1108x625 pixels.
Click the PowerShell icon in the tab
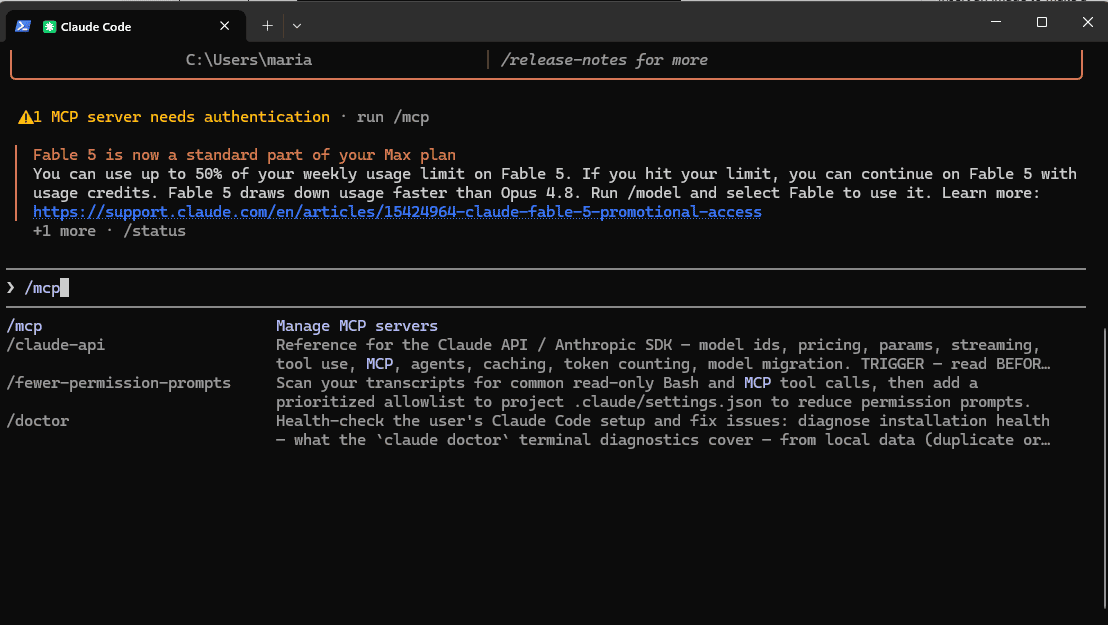point(23,26)
